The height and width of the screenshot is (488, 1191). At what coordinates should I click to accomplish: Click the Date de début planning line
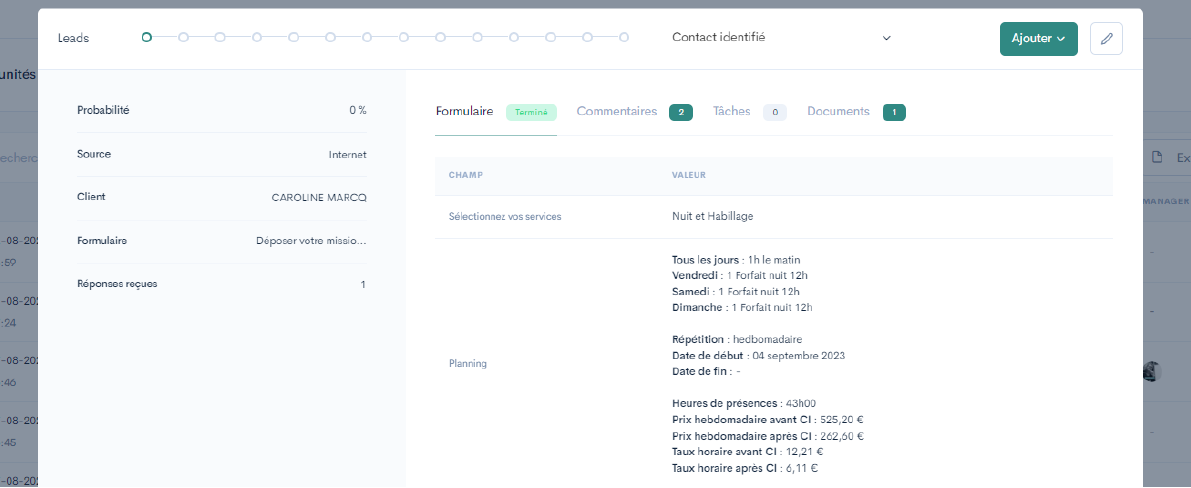point(758,356)
